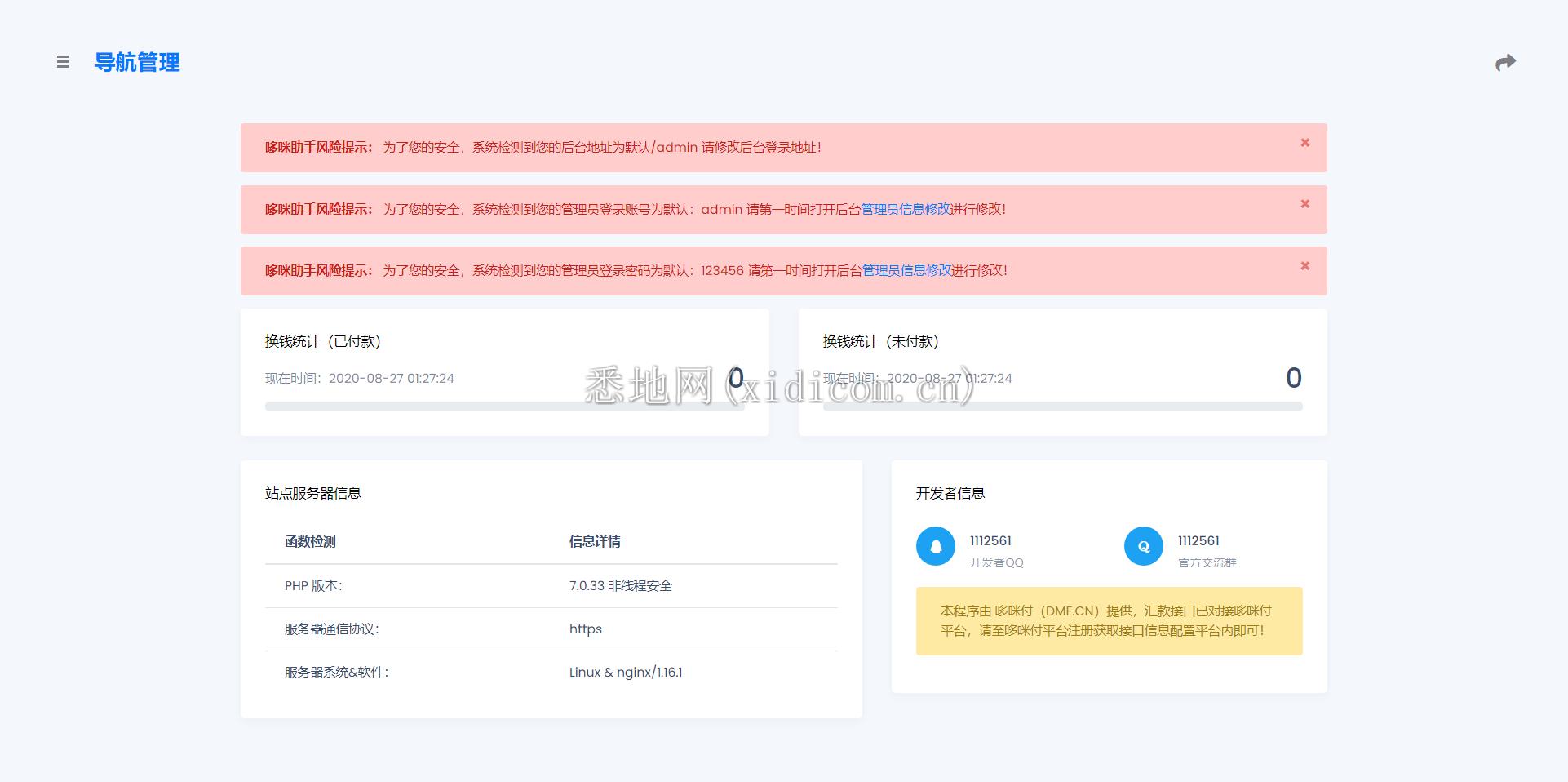Click the 官方交流群 label
The width and height of the screenshot is (1568, 782).
(1207, 562)
